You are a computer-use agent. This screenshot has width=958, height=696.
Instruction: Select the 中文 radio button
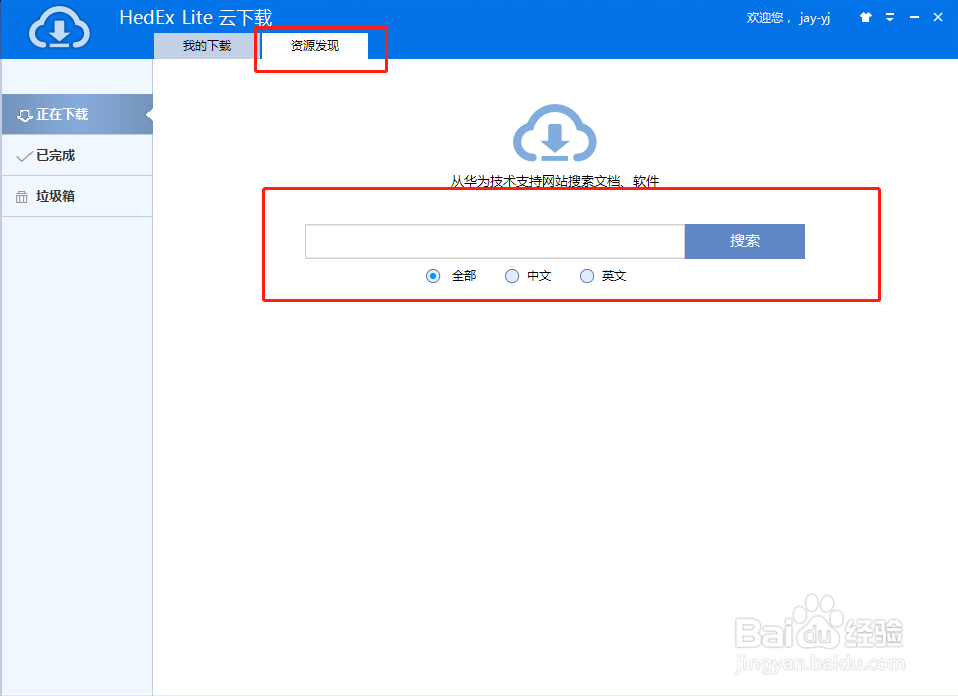[x=512, y=276]
